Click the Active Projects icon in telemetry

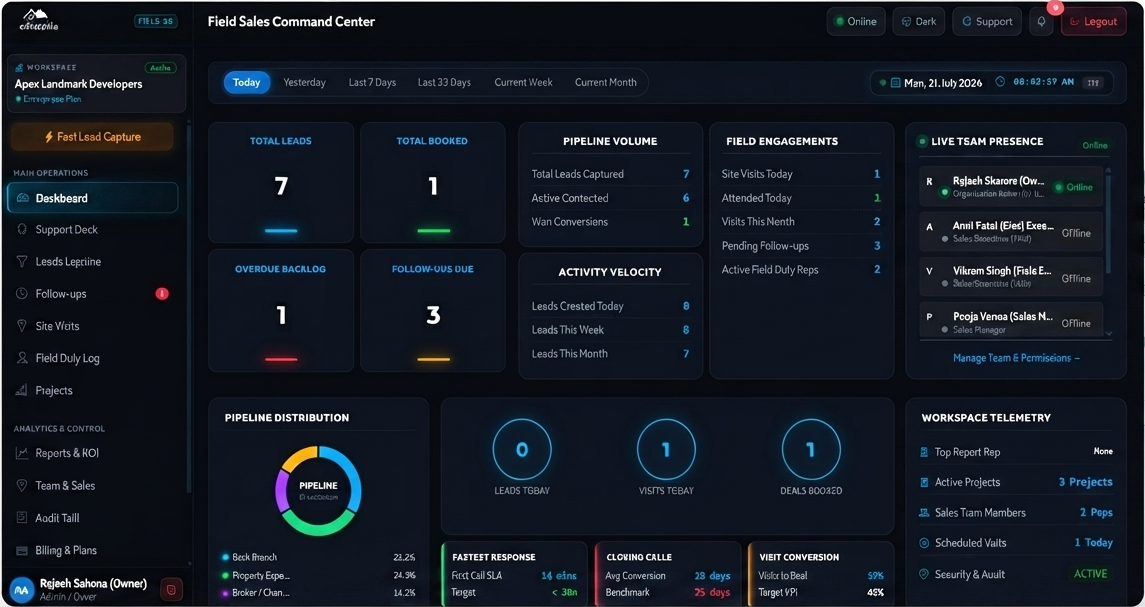tap(924, 483)
